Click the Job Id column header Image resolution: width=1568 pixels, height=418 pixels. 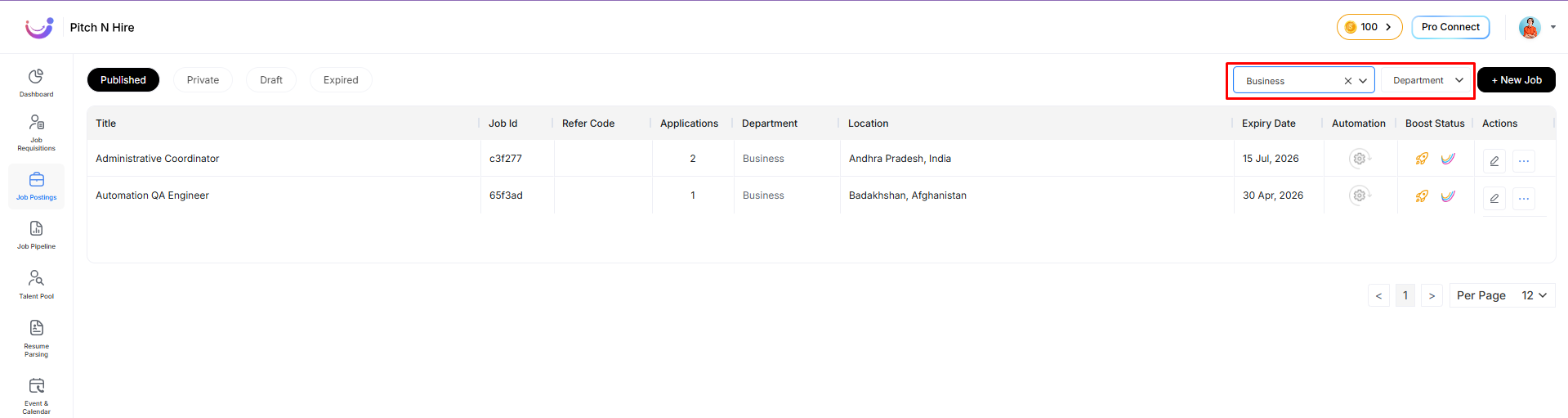pyautogui.click(x=503, y=124)
